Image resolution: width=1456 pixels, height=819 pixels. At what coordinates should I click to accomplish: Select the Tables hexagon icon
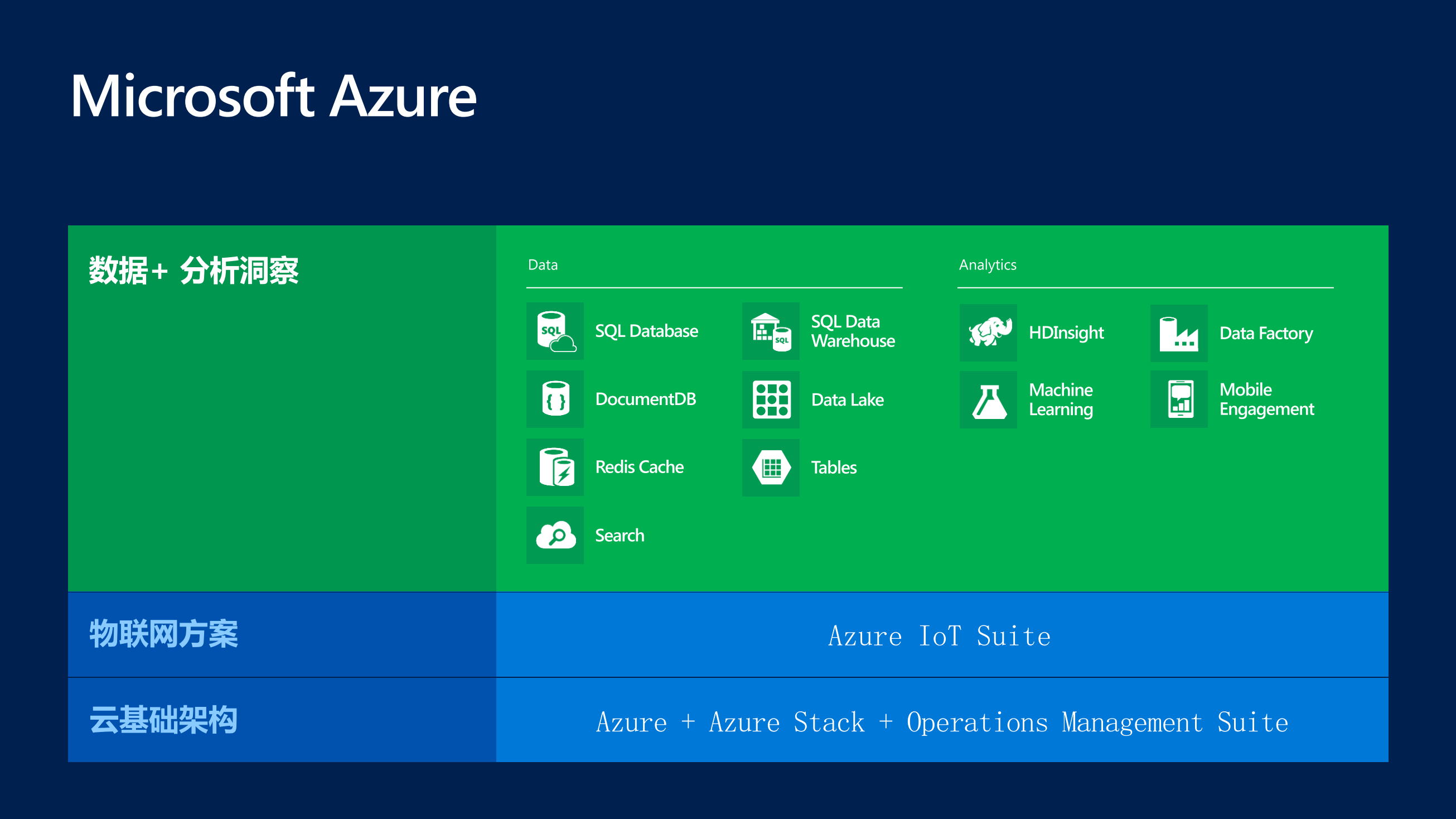tap(771, 468)
